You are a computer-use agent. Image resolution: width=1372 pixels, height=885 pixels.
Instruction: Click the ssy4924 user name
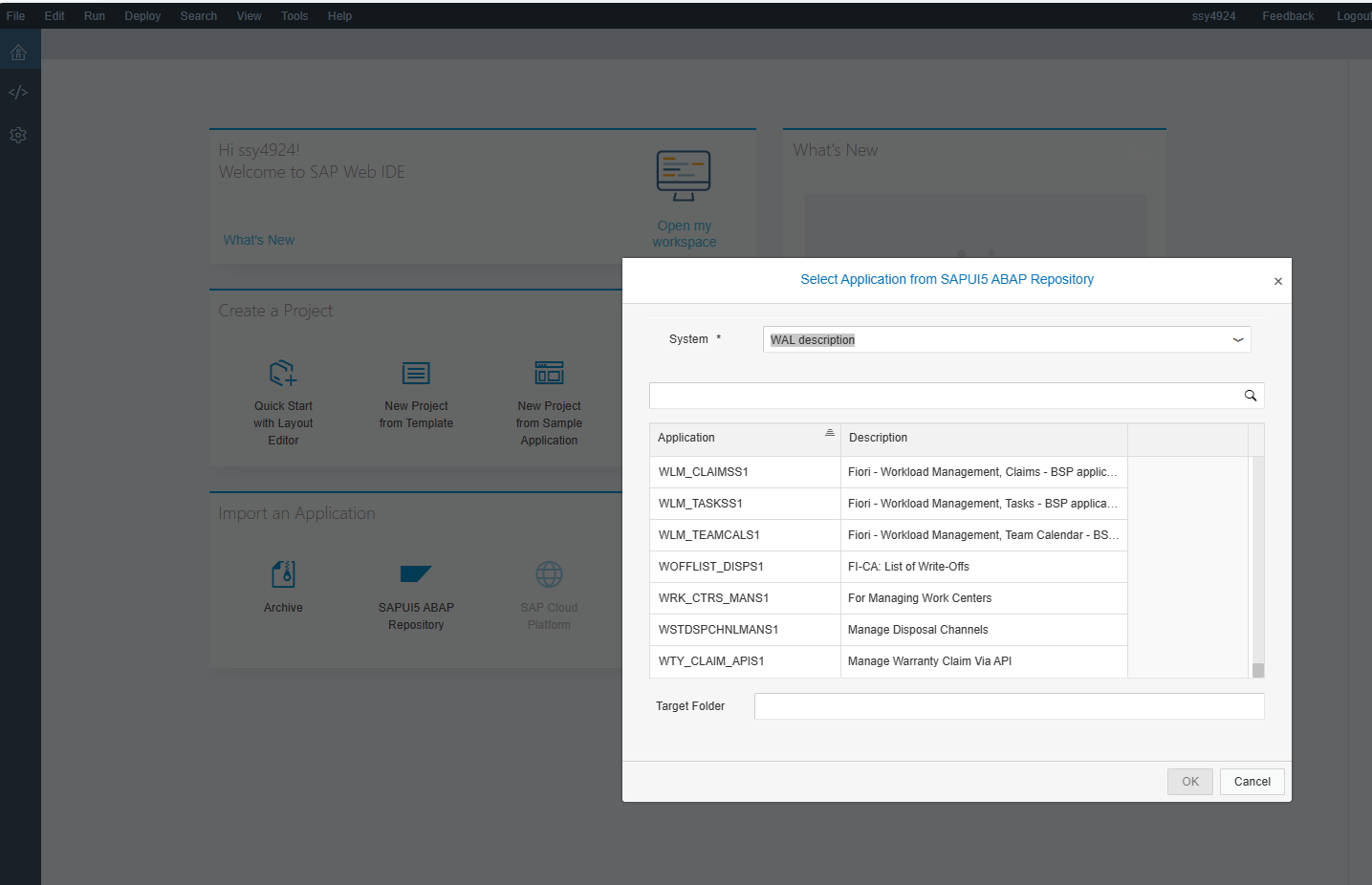coord(1213,16)
